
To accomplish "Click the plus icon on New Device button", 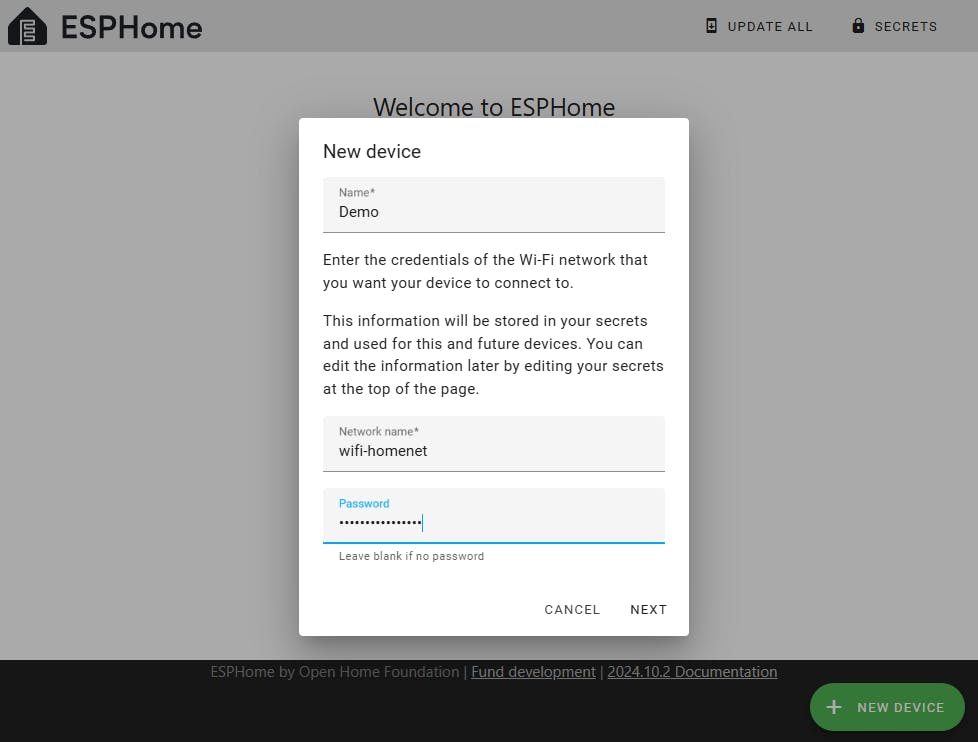I will 834,707.
